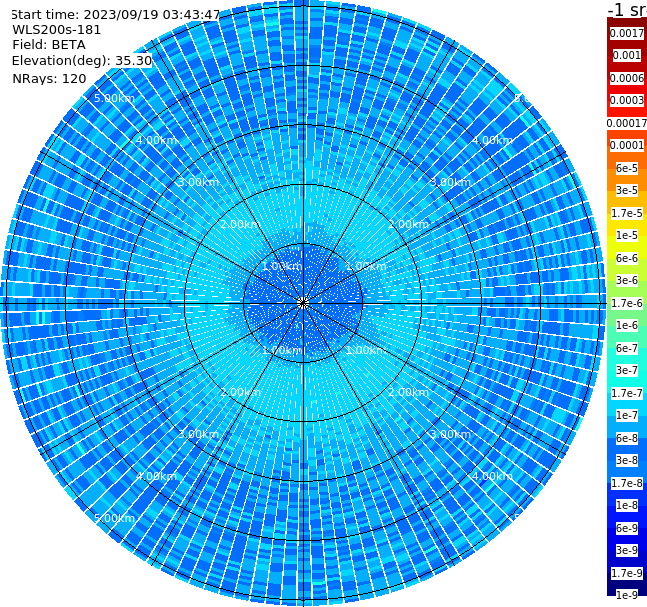This screenshot has width=647, height=607.
Task: Click the 6e-9 colorbar label
Action: [627, 528]
